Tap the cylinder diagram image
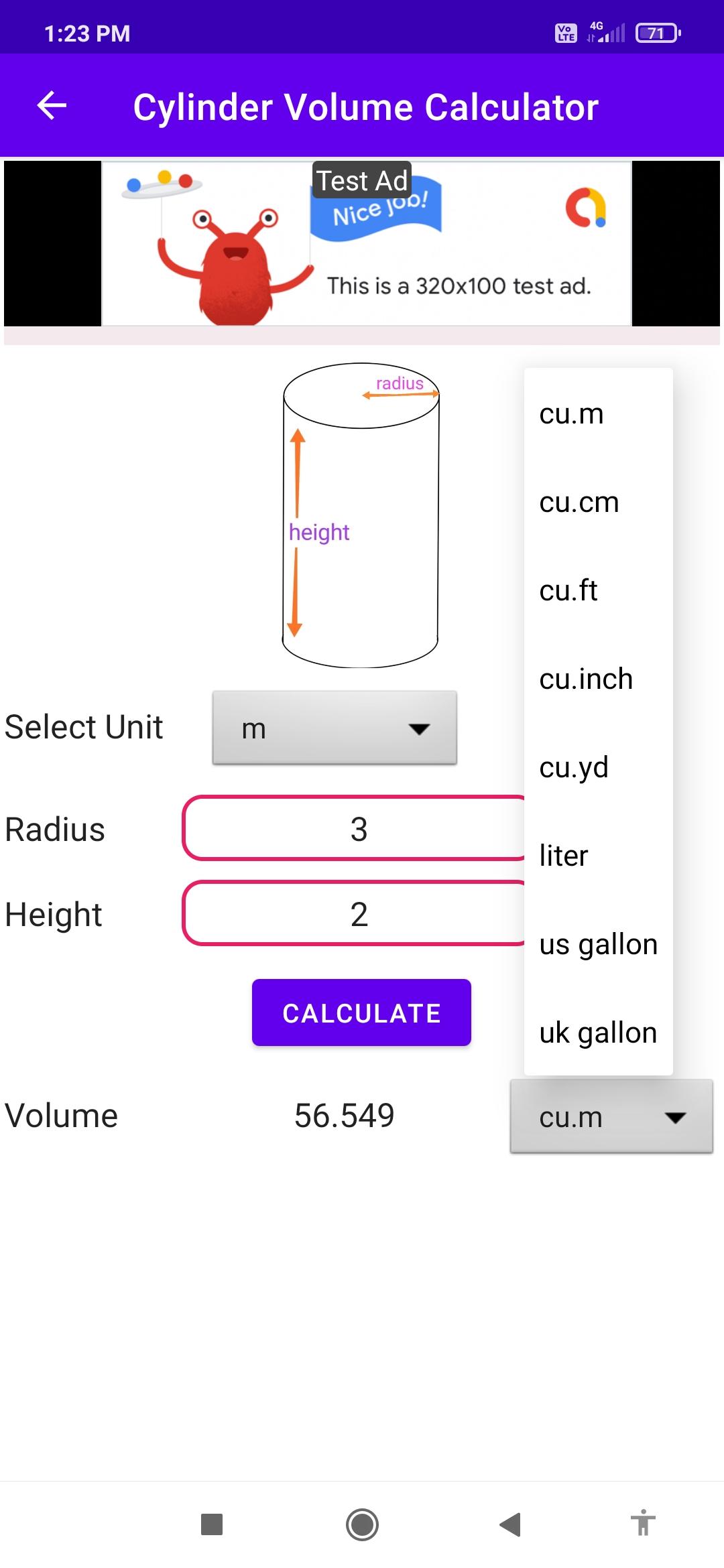Image resolution: width=724 pixels, height=1568 pixels. (x=361, y=515)
